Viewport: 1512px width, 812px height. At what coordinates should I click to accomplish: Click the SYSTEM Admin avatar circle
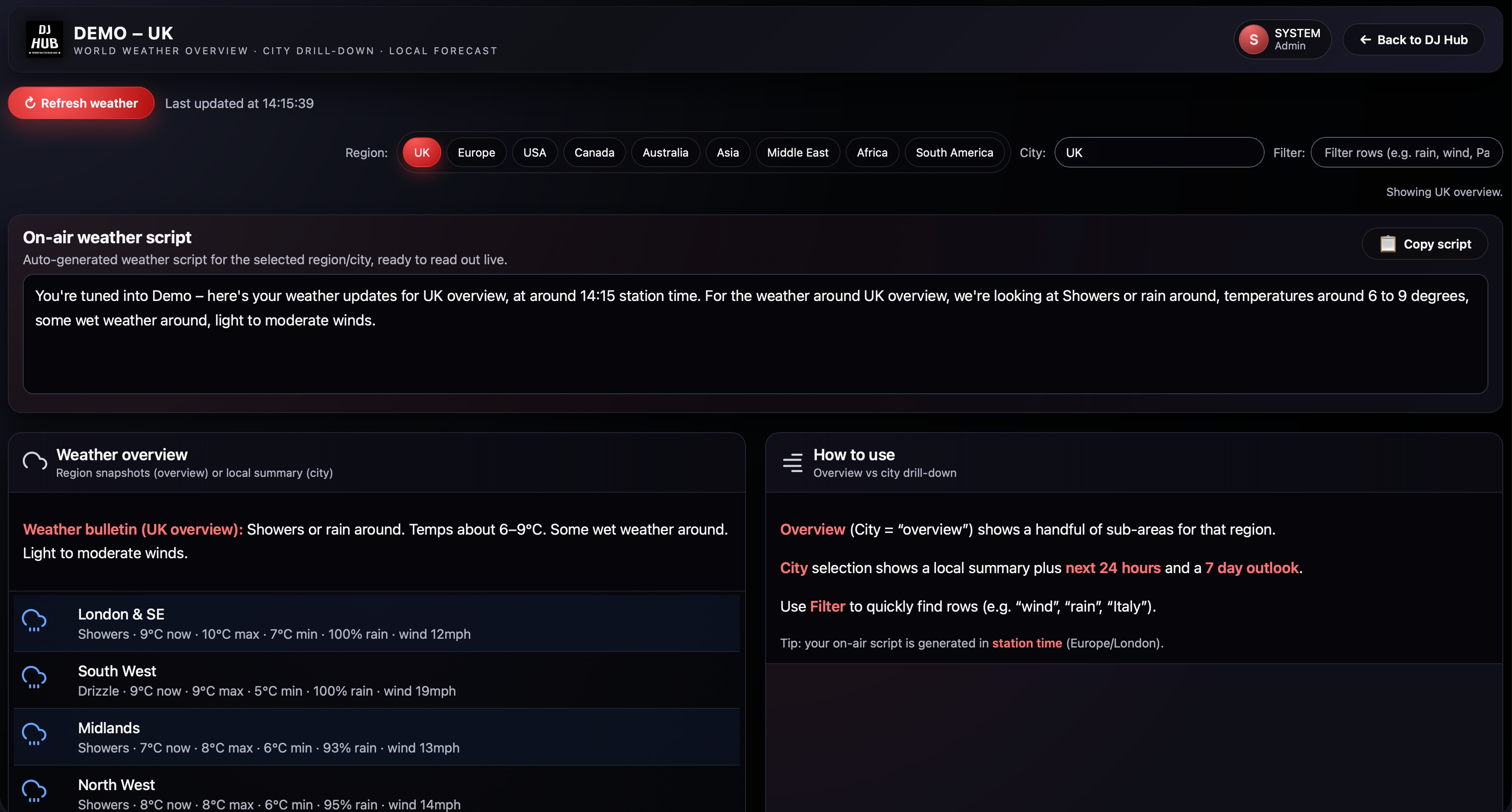click(1254, 39)
